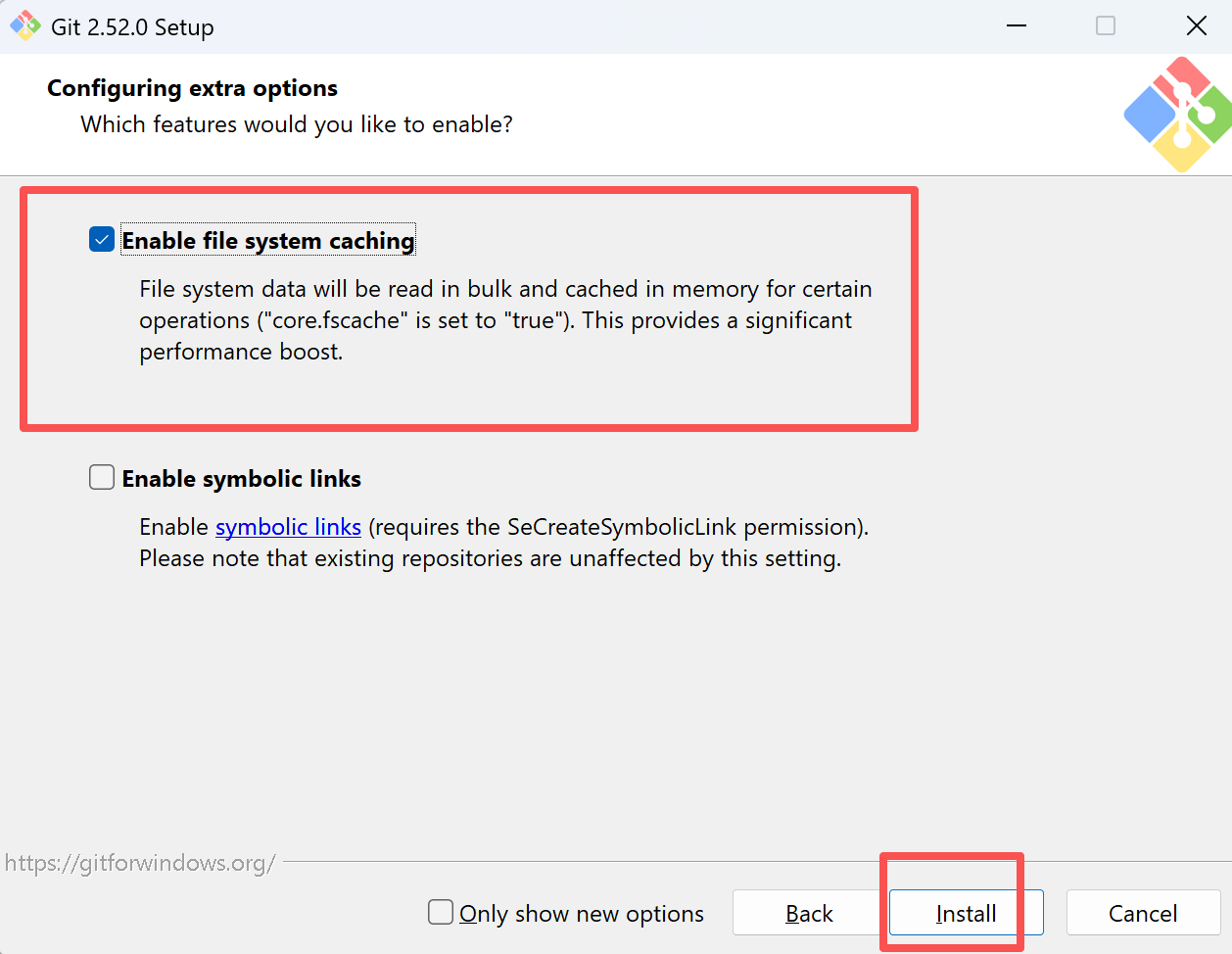Click the Git icon in the title bar

point(24,26)
